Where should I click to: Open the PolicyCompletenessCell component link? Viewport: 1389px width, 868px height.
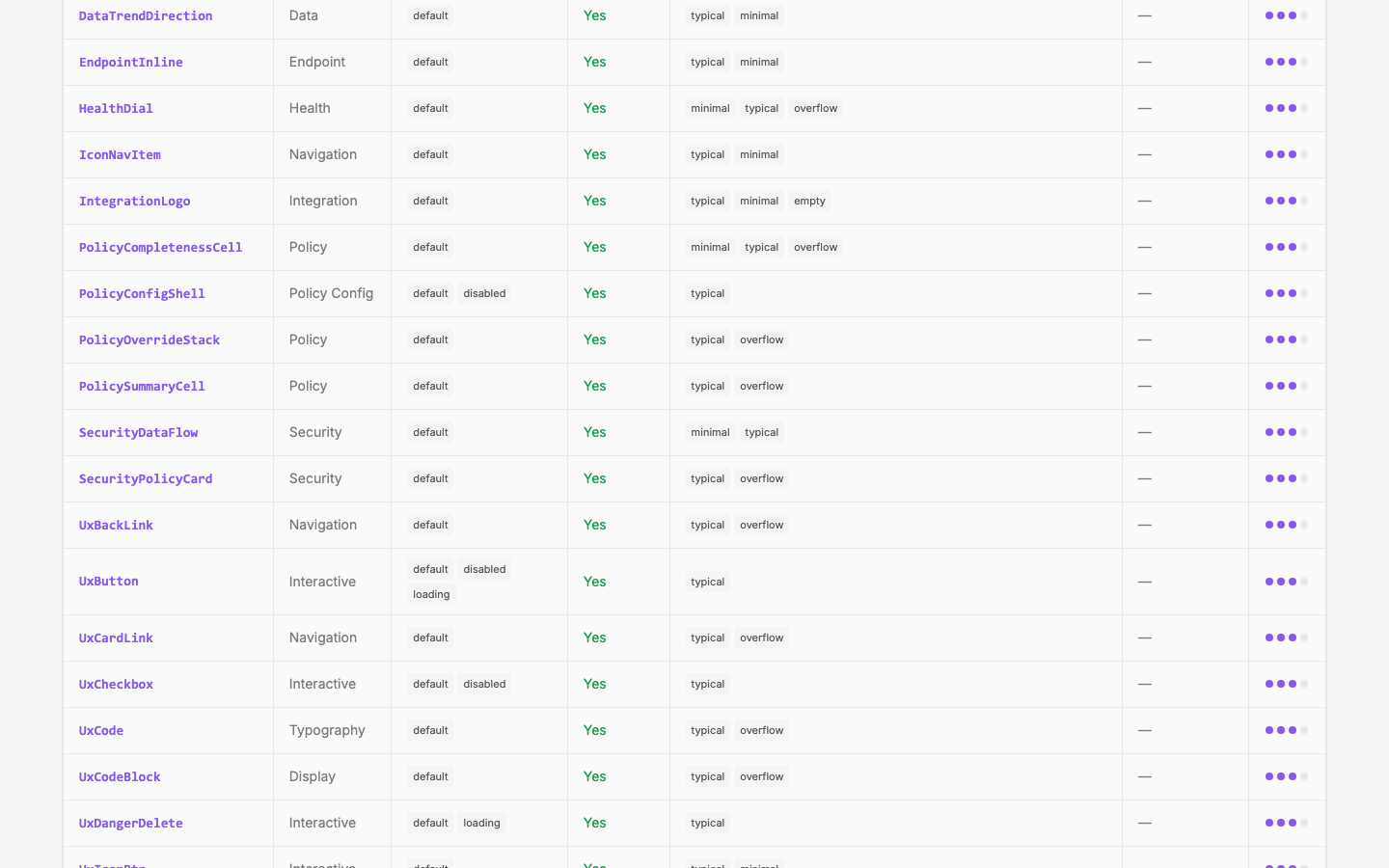click(x=160, y=247)
